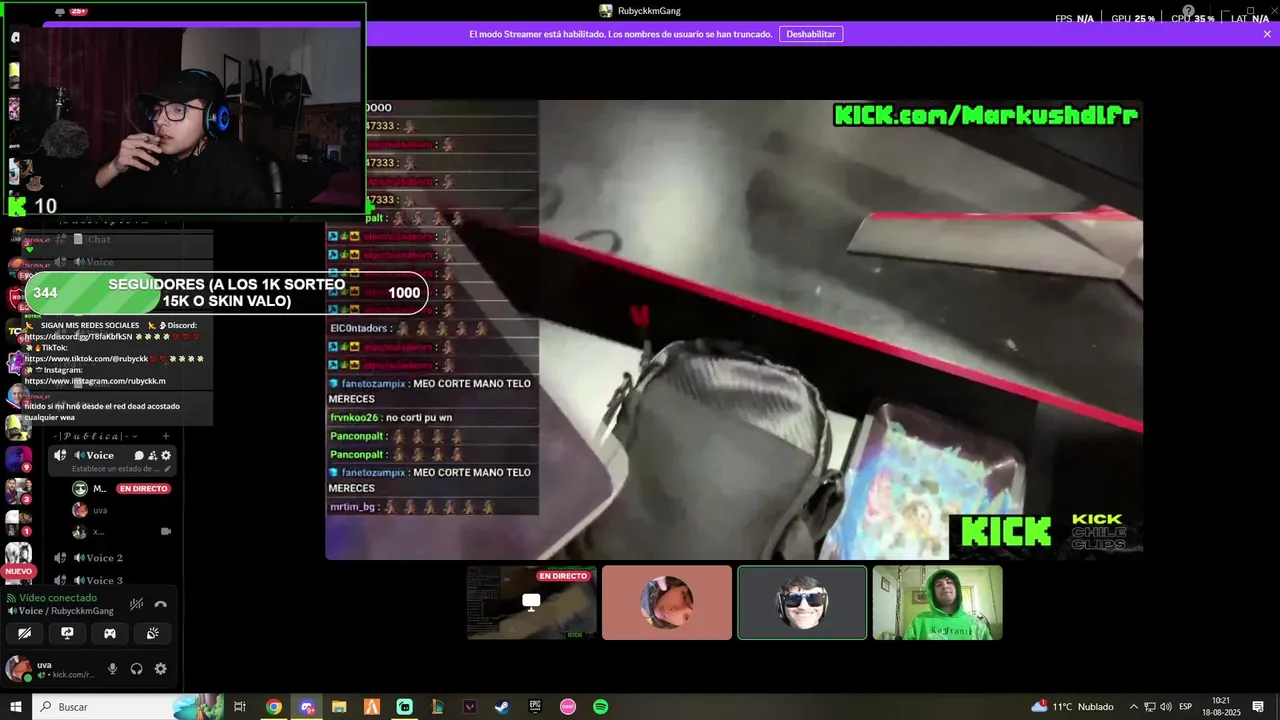Select the Voice 3 channel
Screen dimensions: 1280x720
pyautogui.click(x=105, y=580)
